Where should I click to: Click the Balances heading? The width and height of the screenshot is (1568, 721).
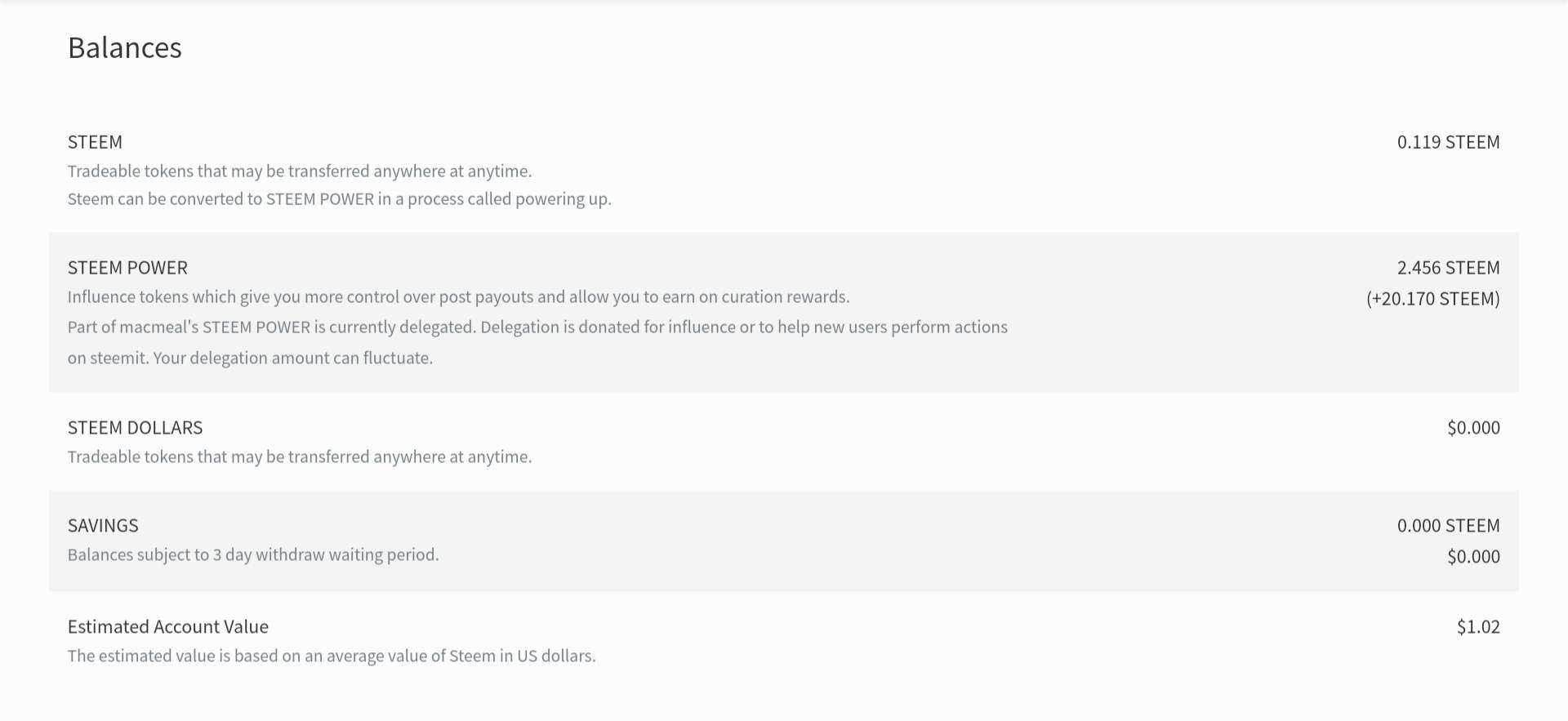click(125, 48)
